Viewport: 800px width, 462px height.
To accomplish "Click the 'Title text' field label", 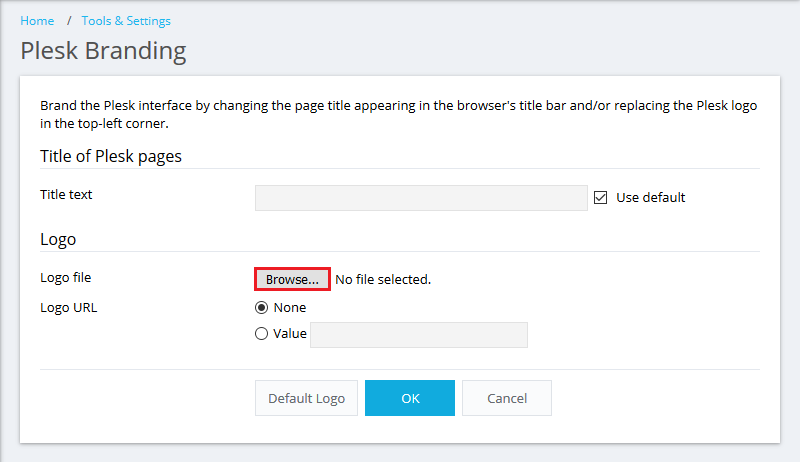I will (x=66, y=195).
